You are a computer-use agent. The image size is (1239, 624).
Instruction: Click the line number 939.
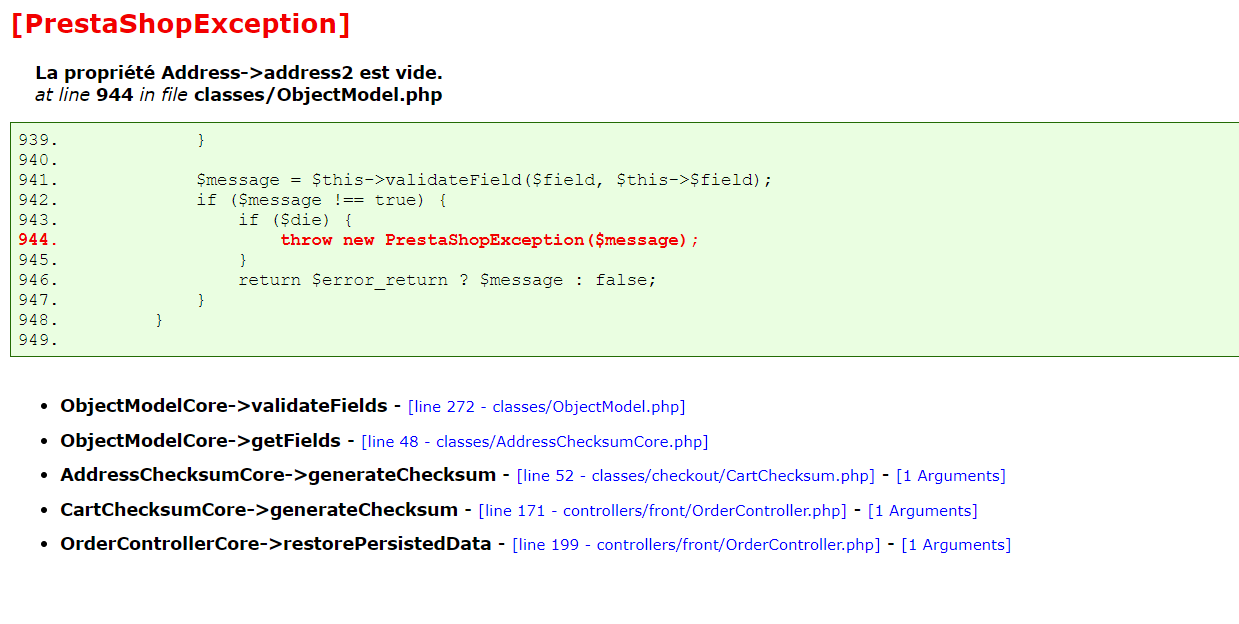38,140
